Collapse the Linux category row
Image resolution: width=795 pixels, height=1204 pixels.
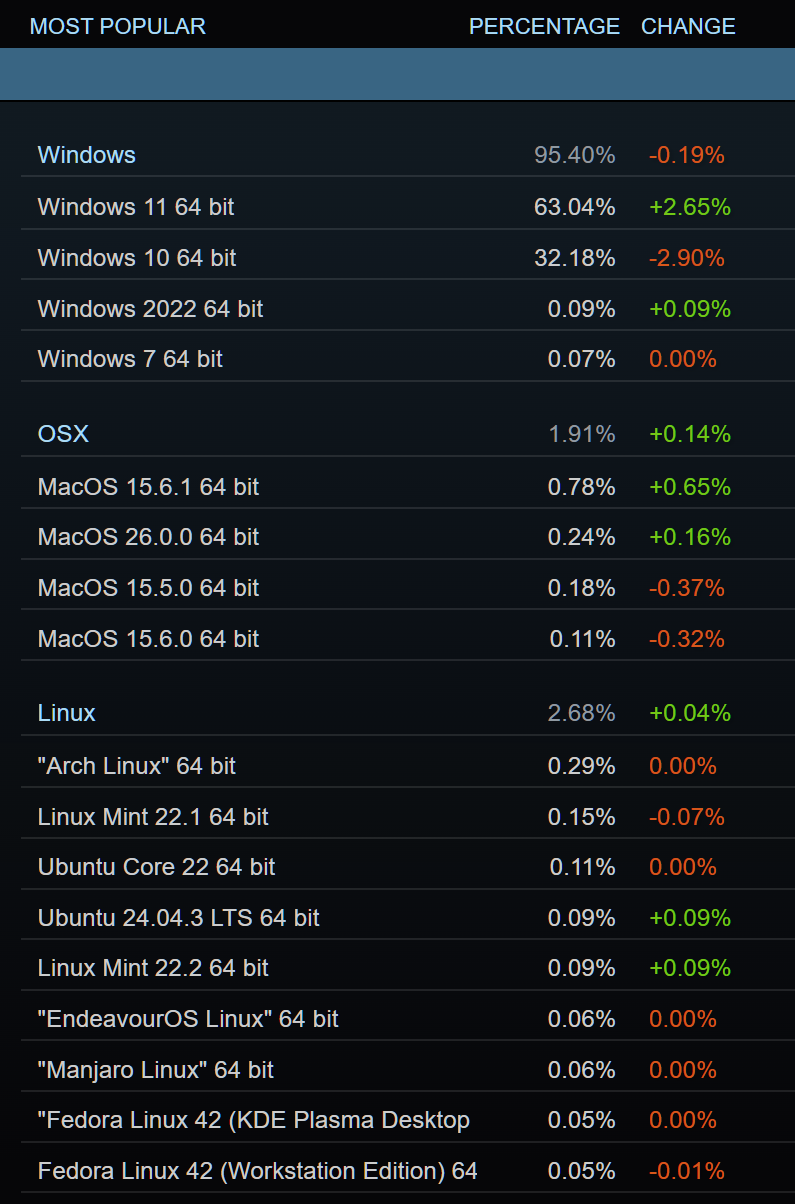coord(67,713)
